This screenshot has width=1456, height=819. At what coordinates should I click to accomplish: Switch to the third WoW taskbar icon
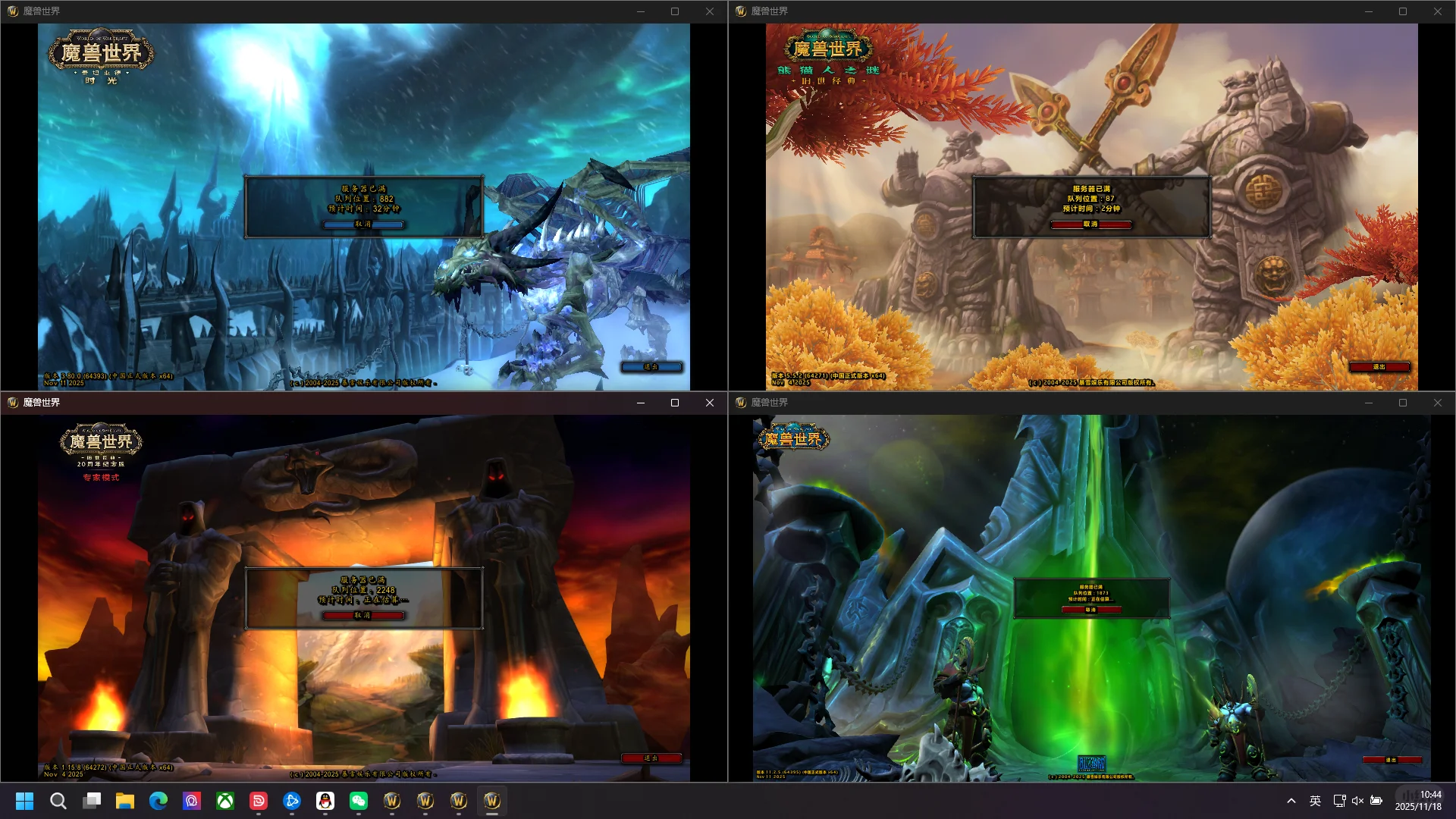click(459, 801)
